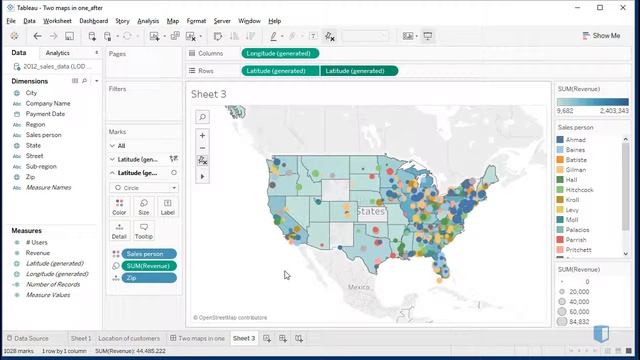Screen dimensions: 640x360
Task: Select the Company Name dimension
Action: [48, 104]
